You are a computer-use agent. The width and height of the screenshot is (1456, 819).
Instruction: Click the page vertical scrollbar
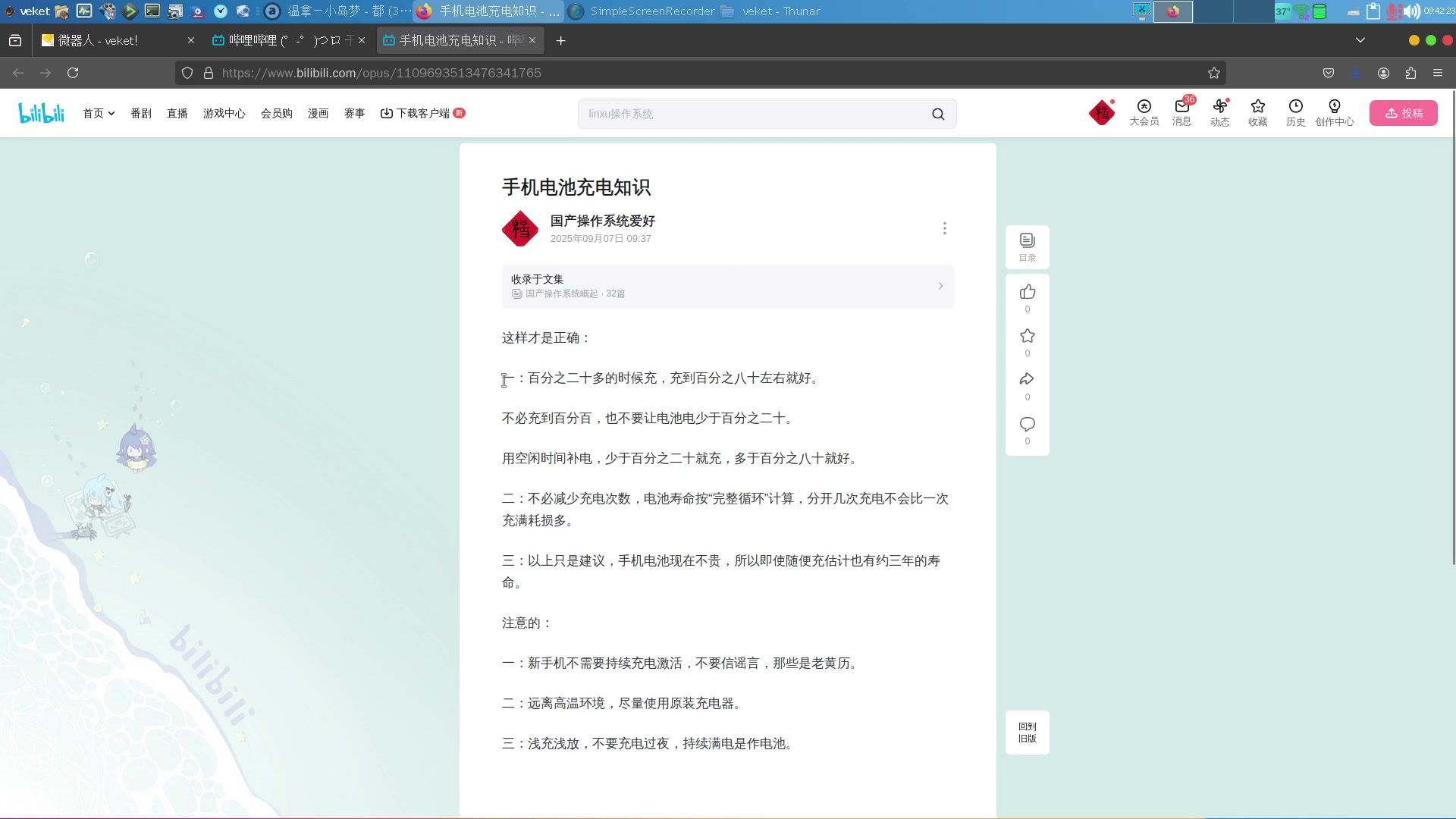point(1452,326)
